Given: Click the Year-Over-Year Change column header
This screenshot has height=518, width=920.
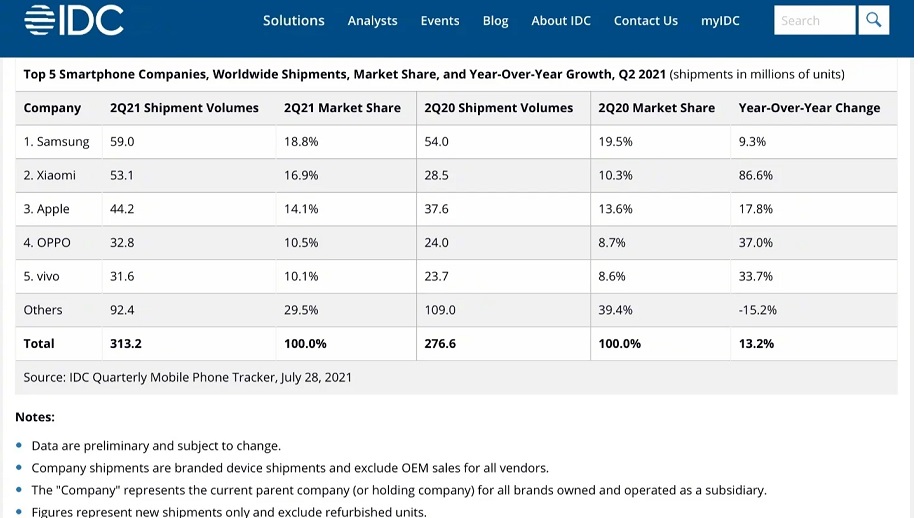Looking at the screenshot, I should coord(809,108).
